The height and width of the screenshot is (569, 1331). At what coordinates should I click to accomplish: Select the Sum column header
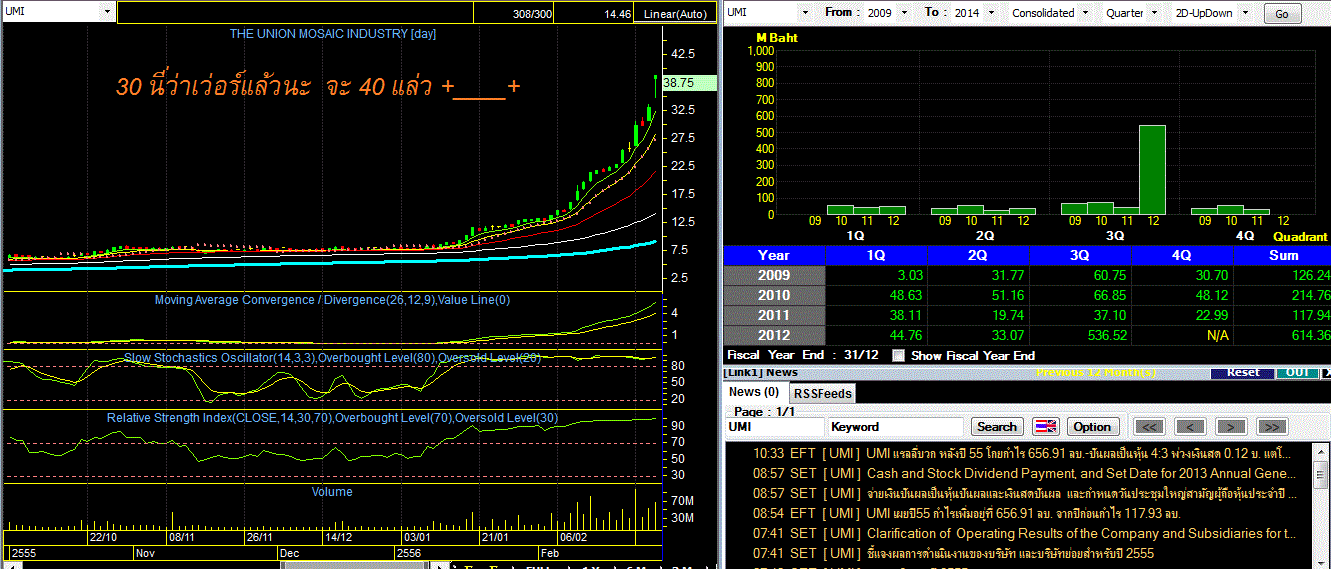(1282, 255)
